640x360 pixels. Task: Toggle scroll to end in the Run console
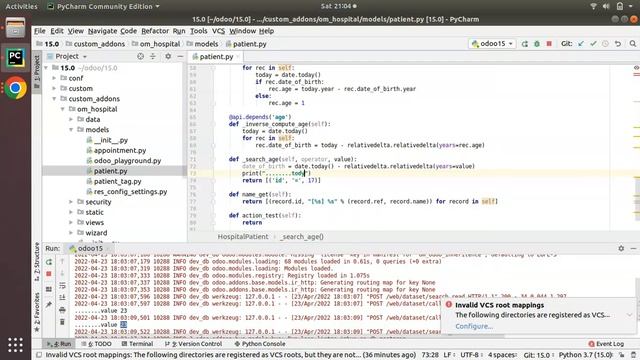62,298
